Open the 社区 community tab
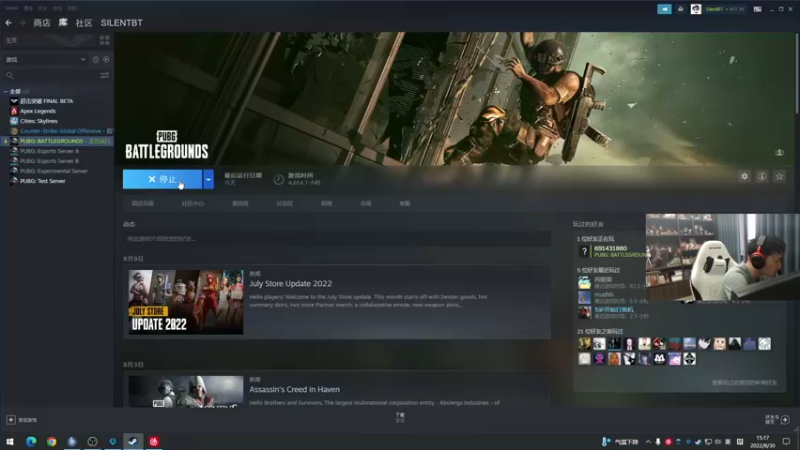Screen dimensions: 800x450 click(x=84, y=23)
